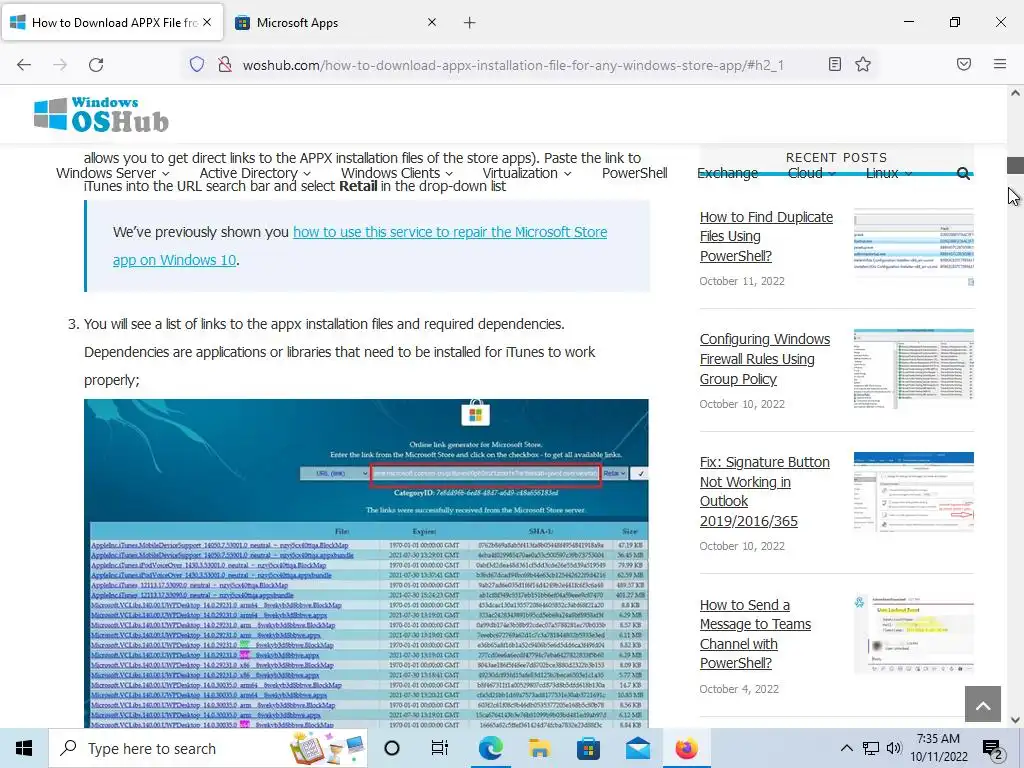Expand the Virtualization menu

[x=526, y=173]
